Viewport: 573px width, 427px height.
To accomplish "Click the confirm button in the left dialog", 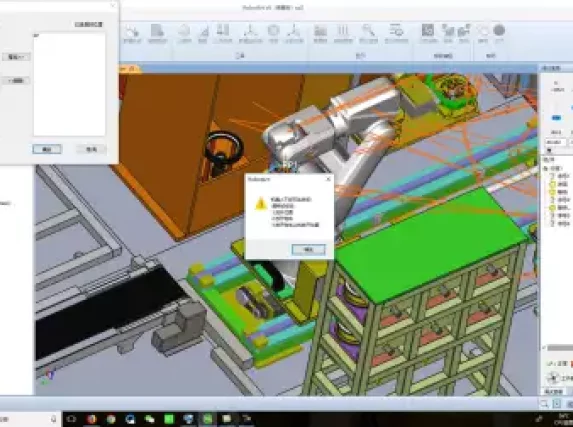I will coord(47,149).
